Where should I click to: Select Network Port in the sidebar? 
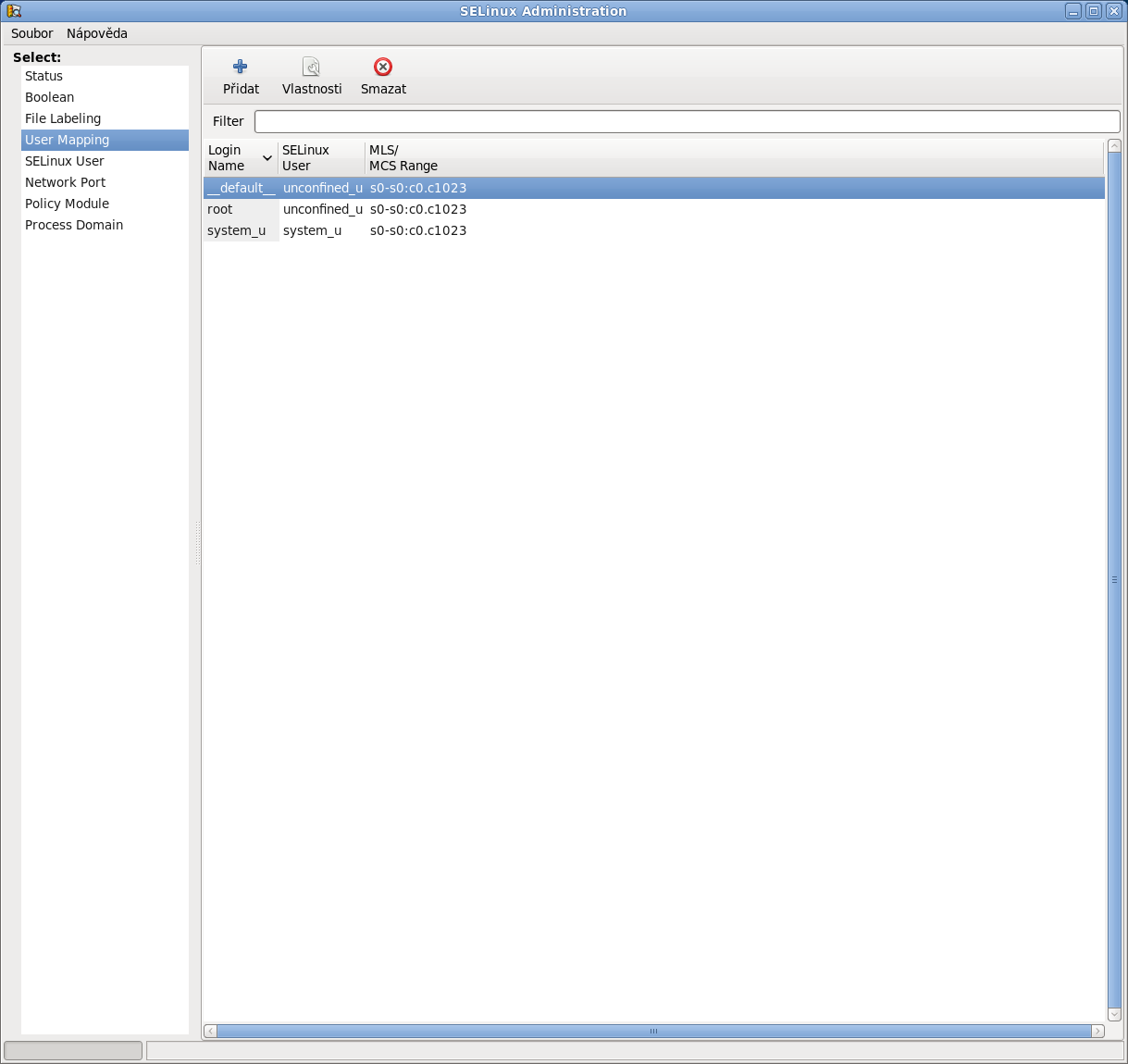(x=105, y=182)
